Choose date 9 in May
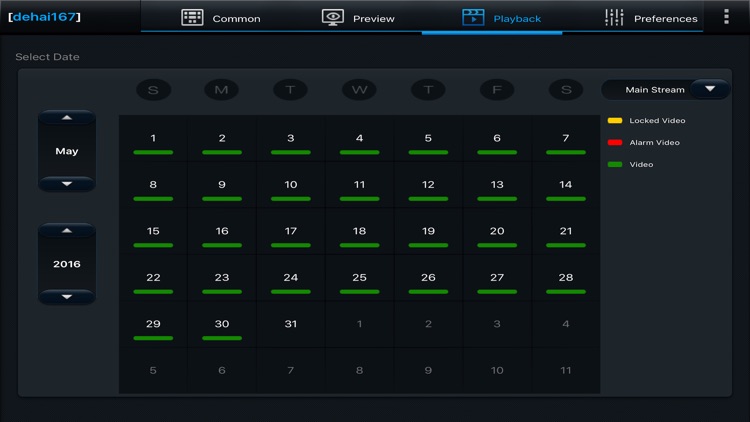The height and width of the screenshot is (422, 750). pyautogui.click(x=222, y=185)
